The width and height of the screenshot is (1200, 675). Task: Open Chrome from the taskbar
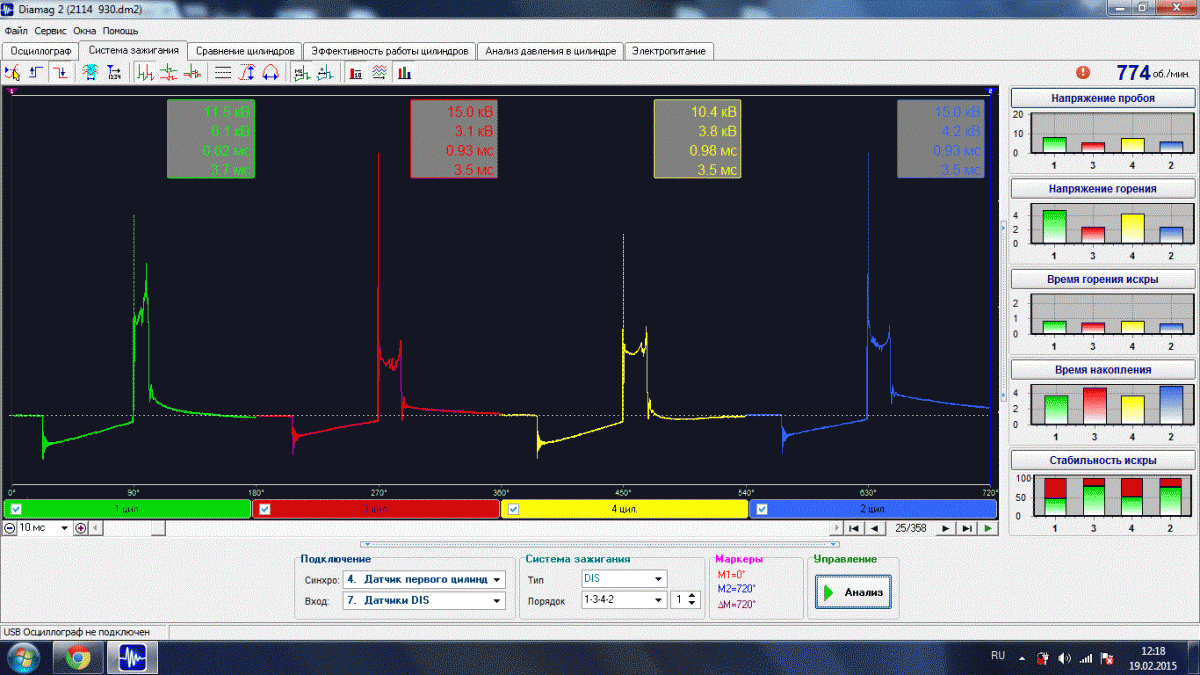tap(78, 657)
